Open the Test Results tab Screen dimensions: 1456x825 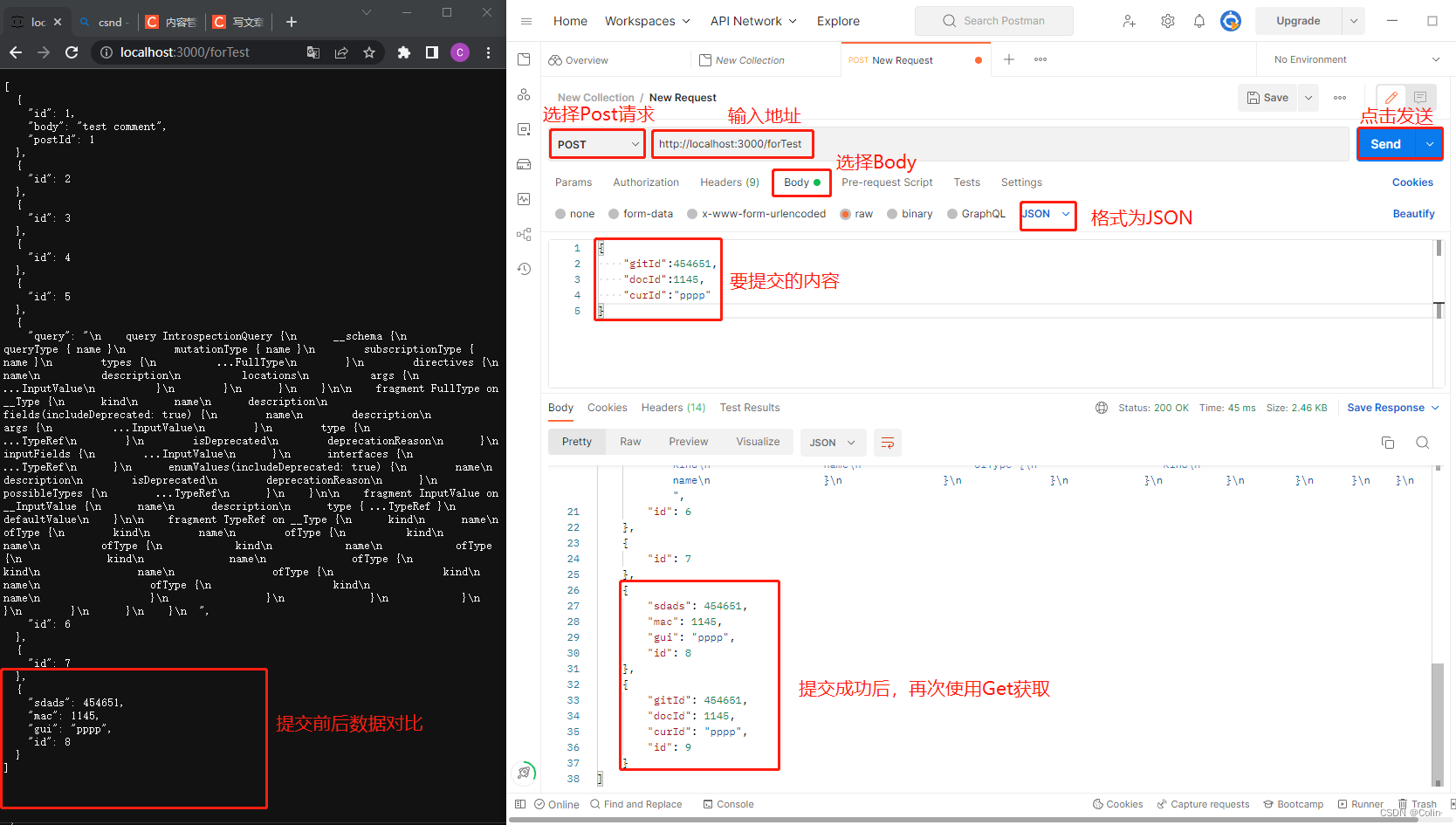click(x=749, y=407)
